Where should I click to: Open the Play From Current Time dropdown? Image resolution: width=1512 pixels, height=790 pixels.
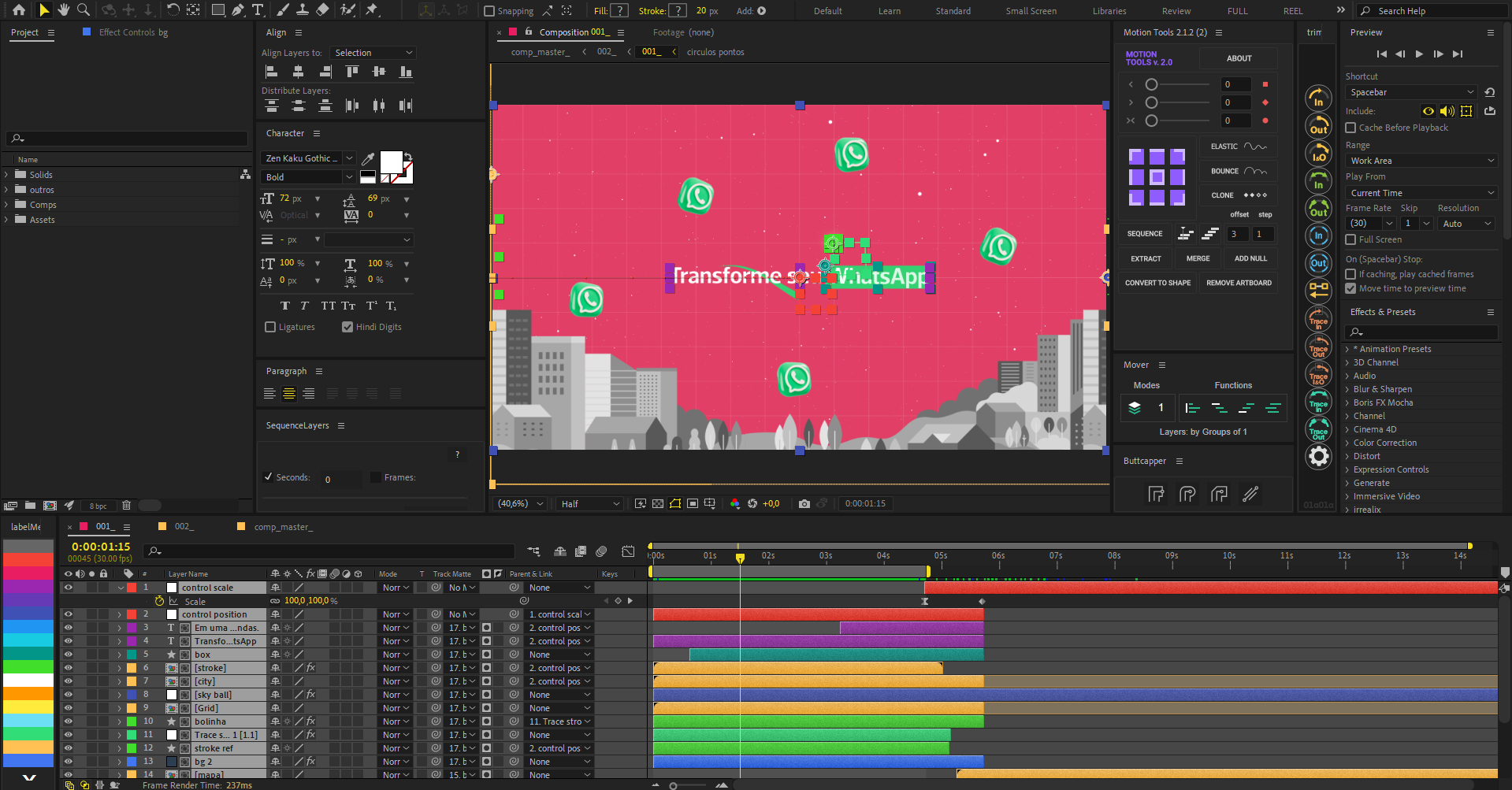(1421, 193)
